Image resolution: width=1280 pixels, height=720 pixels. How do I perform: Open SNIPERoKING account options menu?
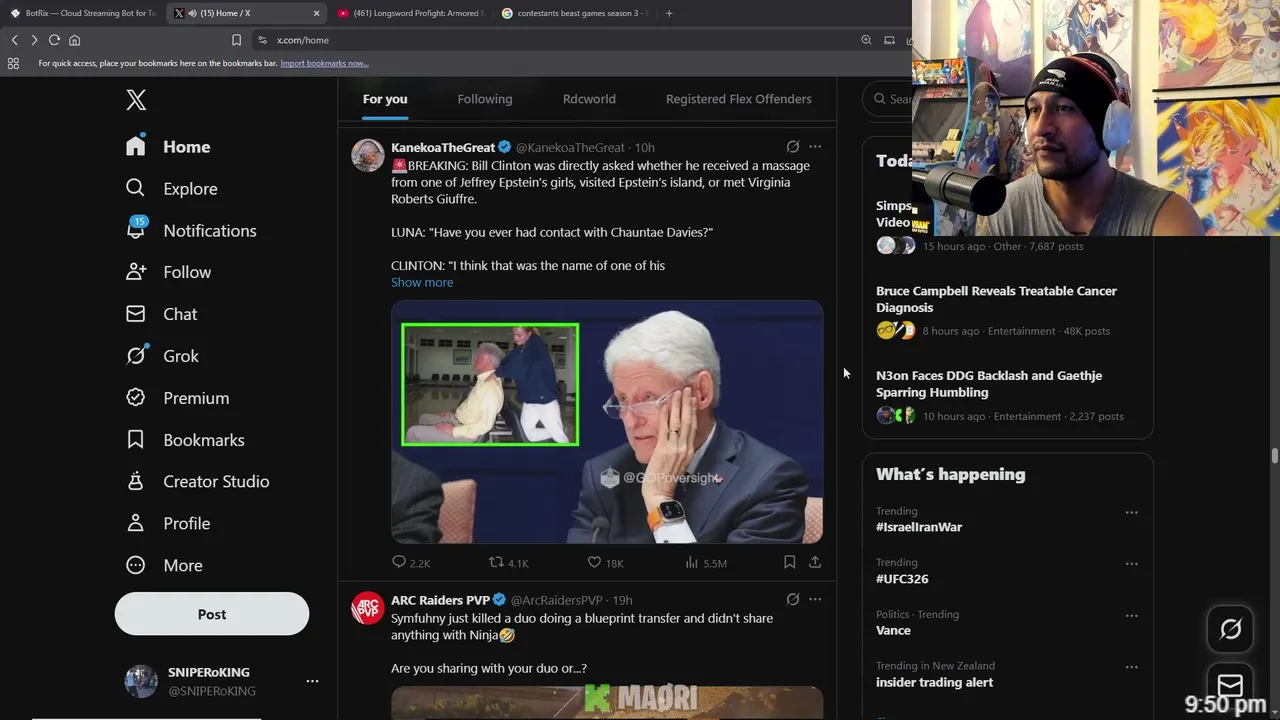click(x=312, y=681)
